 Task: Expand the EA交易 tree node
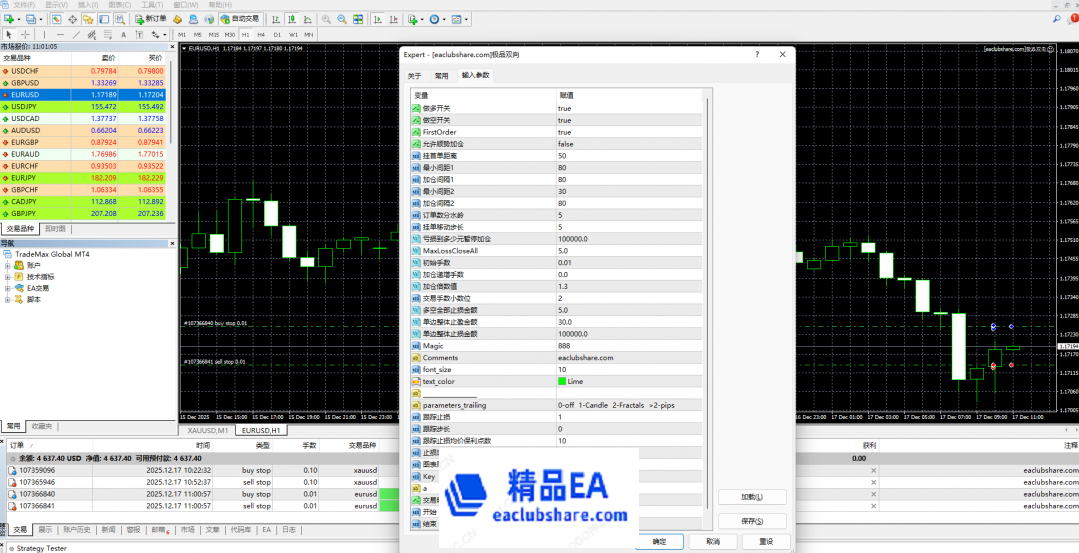click(x=8, y=288)
